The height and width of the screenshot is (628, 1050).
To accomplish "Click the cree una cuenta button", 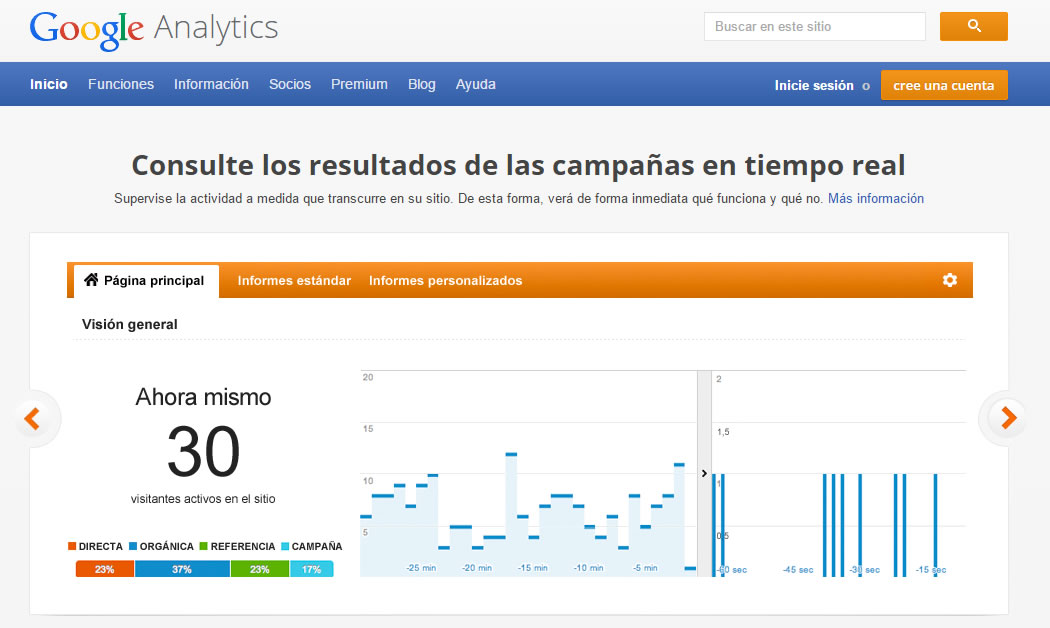I will [944, 86].
